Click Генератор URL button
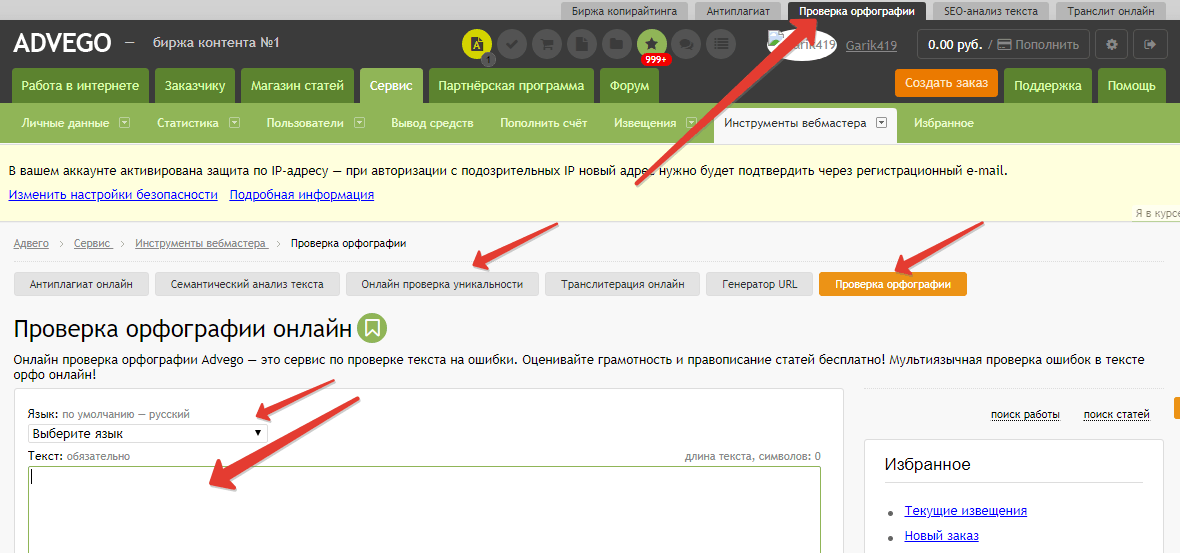 759,284
